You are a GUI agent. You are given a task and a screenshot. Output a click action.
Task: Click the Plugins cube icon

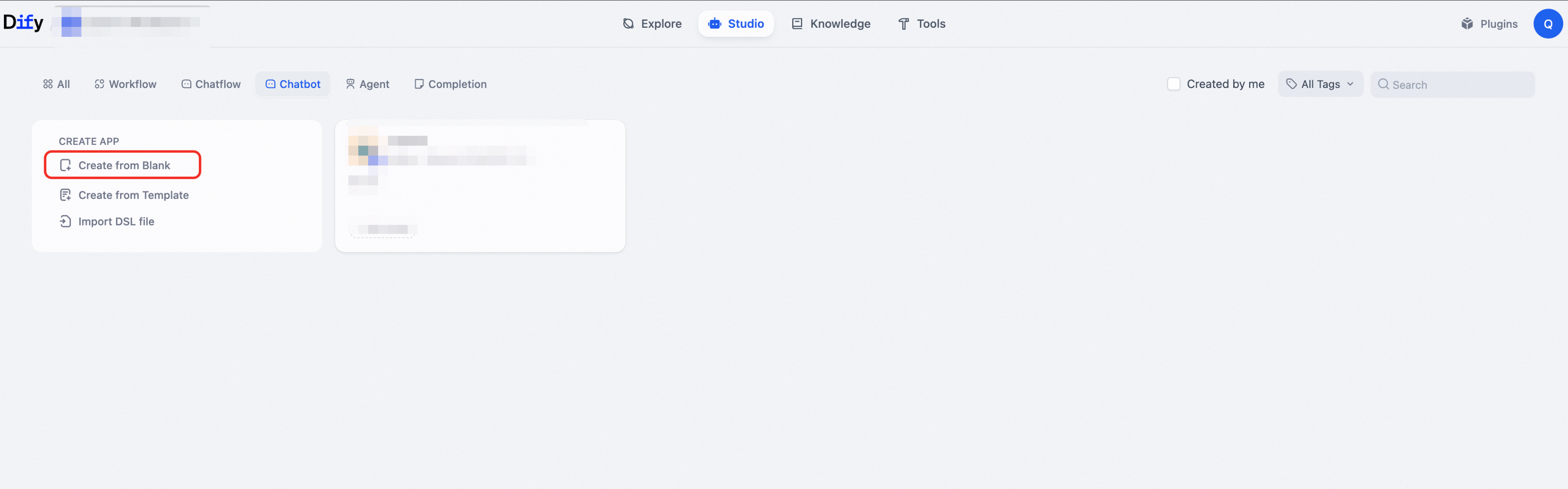tap(1467, 24)
